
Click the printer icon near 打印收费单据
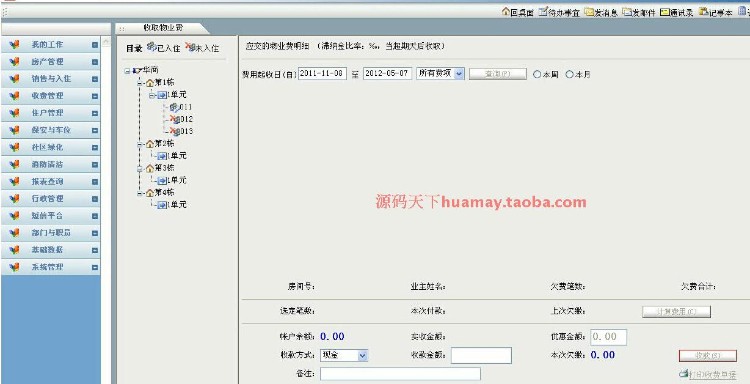[684, 373]
